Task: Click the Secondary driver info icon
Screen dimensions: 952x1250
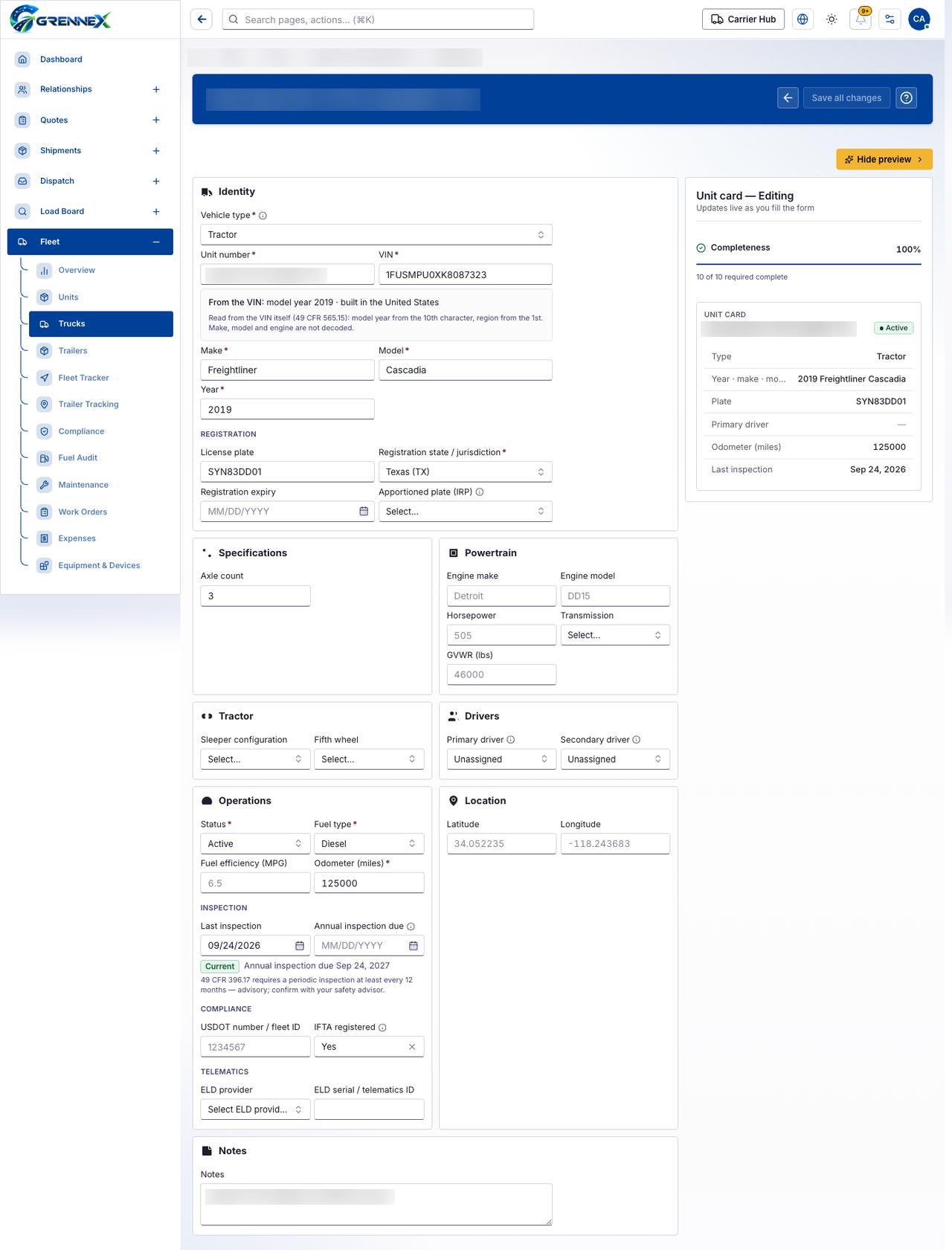Action: click(636, 740)
